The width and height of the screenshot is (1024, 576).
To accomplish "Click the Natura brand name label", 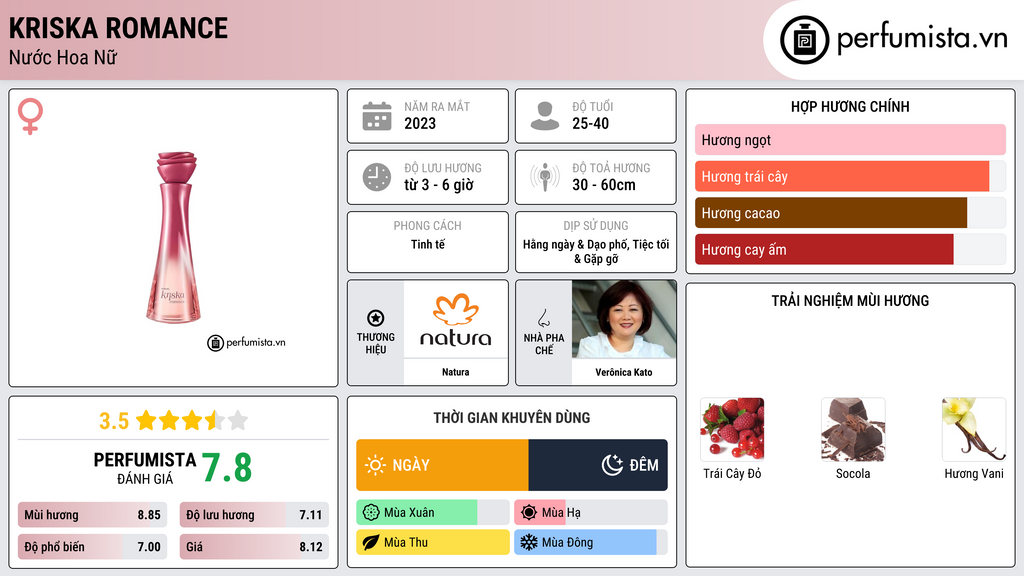I will [x=456, y=372].
